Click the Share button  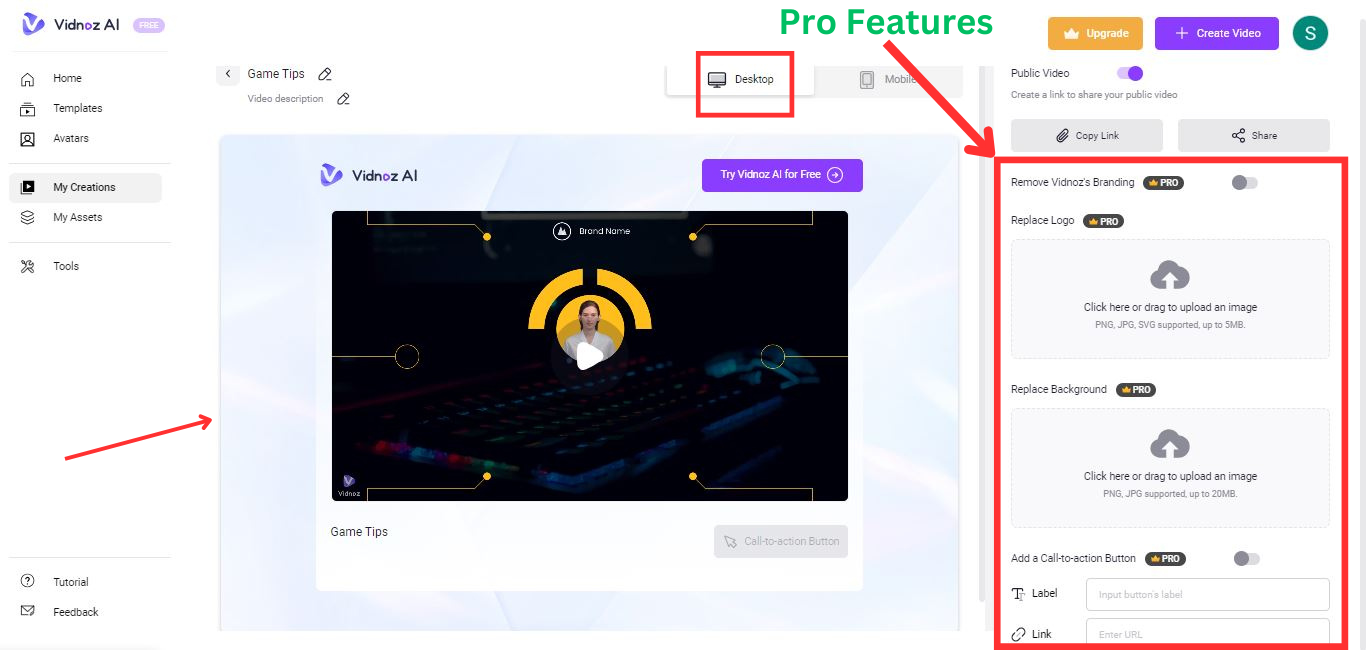[x=1254, y=135]
